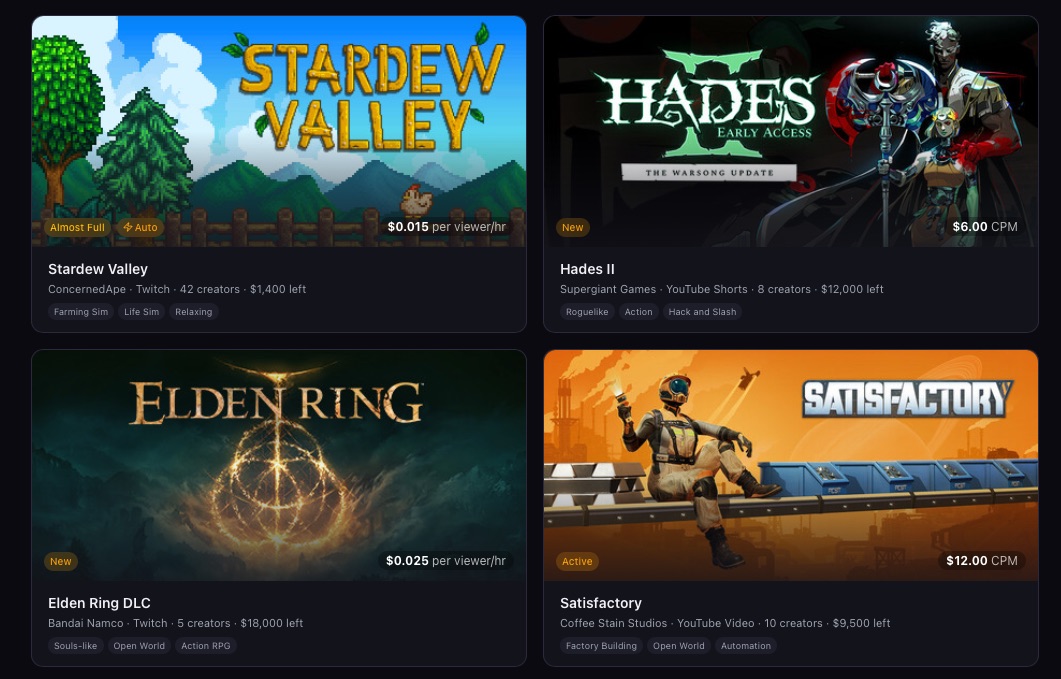Screen dimensions: 1061x679
Task: Click the $12.00 CPM rate label
Action: pyautogui.click(x=982, y=561)
